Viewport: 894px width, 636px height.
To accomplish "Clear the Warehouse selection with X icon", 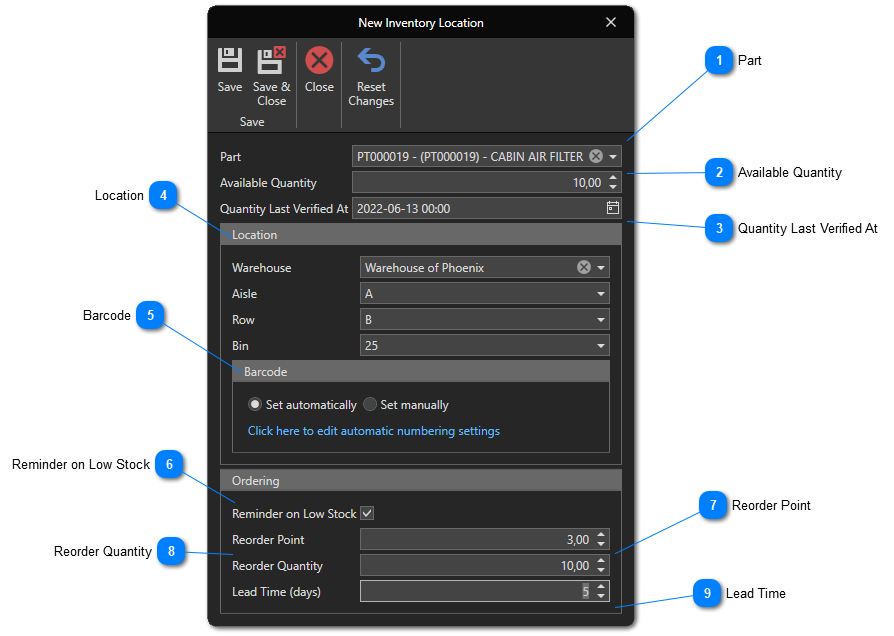I will [x=584, y=268].
